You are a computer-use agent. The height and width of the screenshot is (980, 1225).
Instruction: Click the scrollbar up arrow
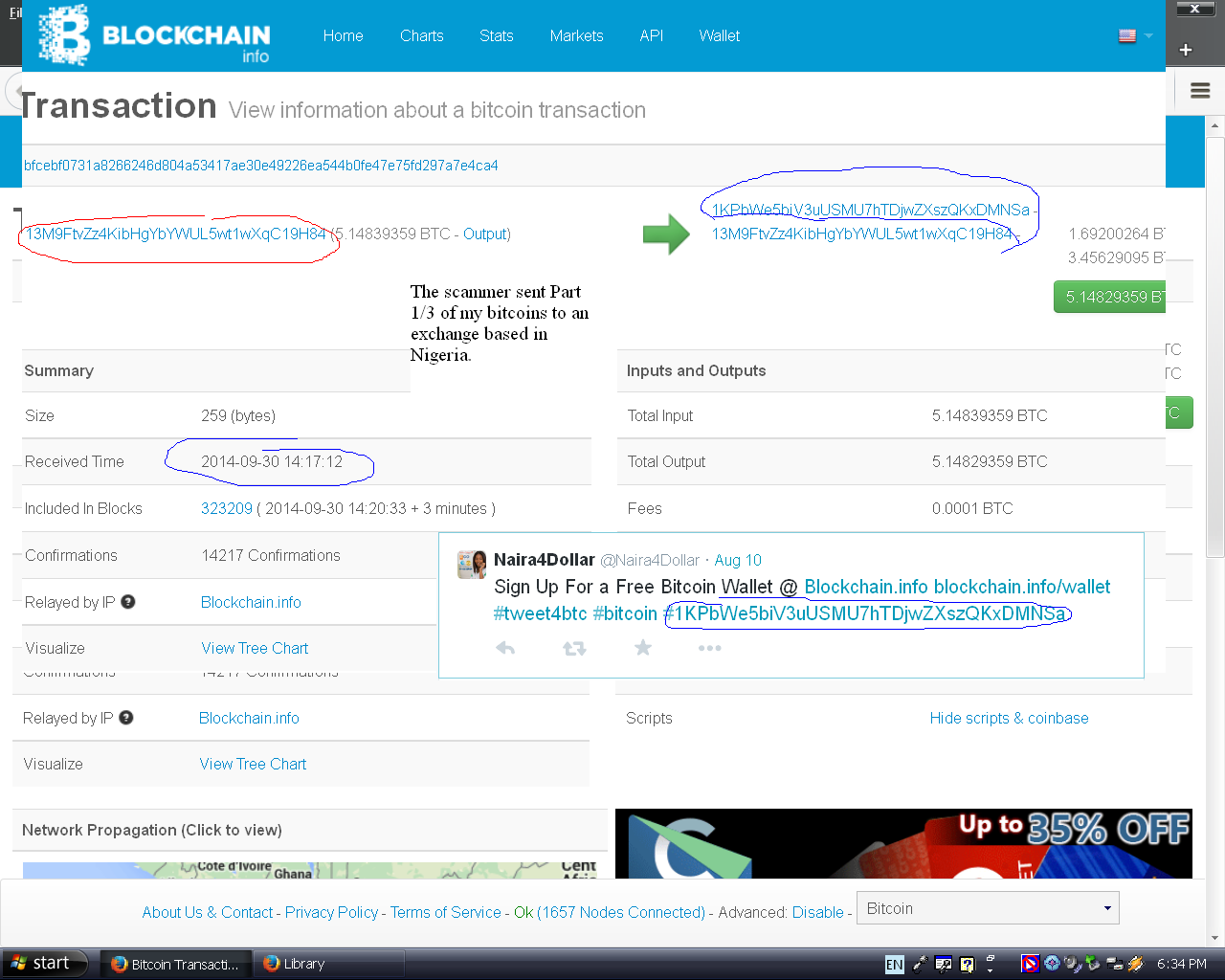pos(1215,125)
